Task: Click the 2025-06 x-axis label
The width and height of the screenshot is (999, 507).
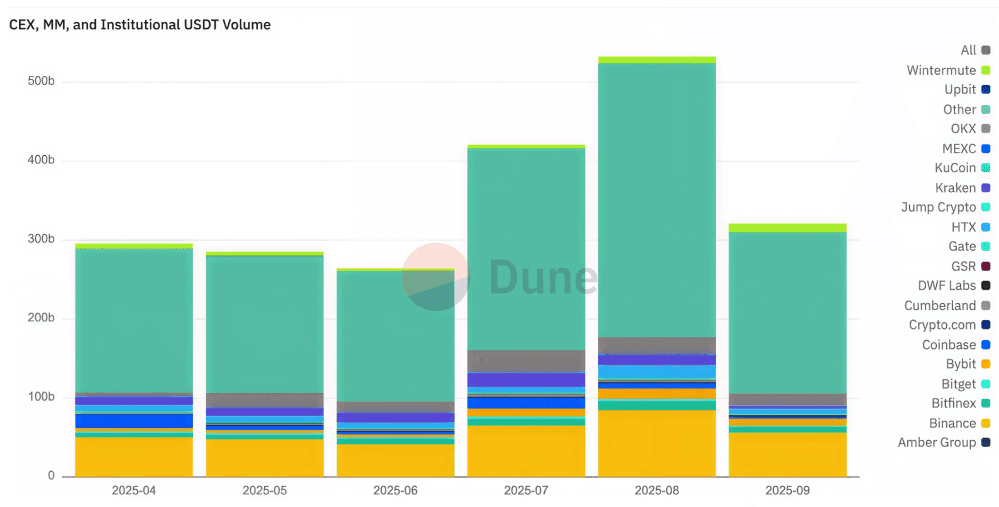Action: (x=395, y=491)
